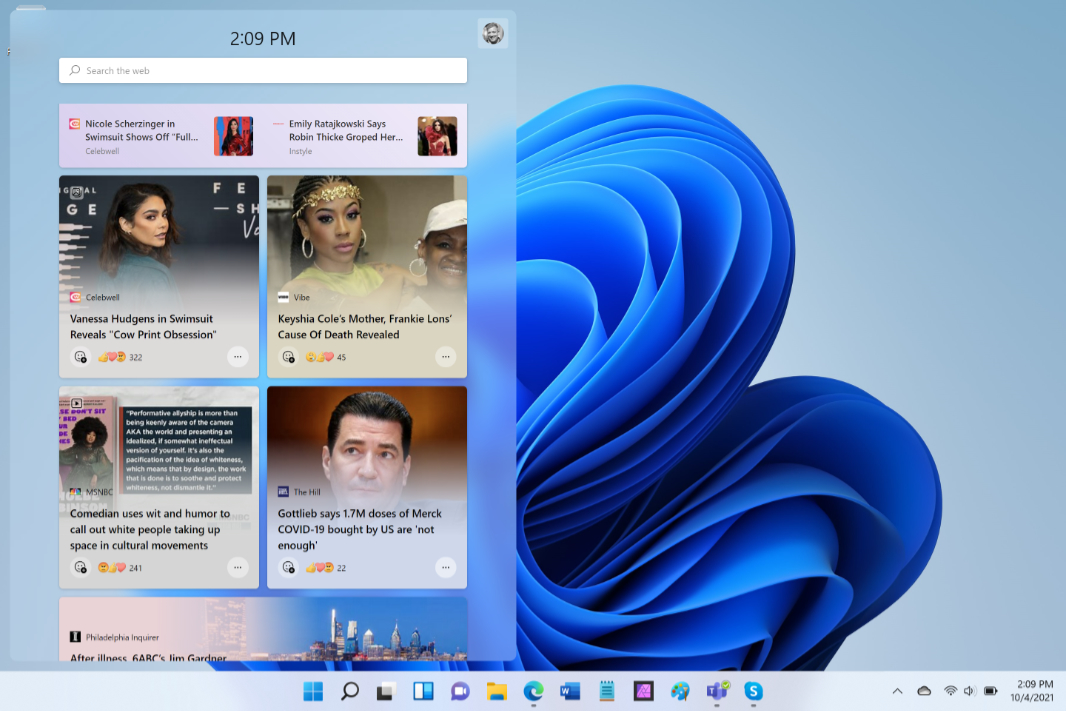Open the Windows Start menu

pyautogui.click(x=313, y=691)
